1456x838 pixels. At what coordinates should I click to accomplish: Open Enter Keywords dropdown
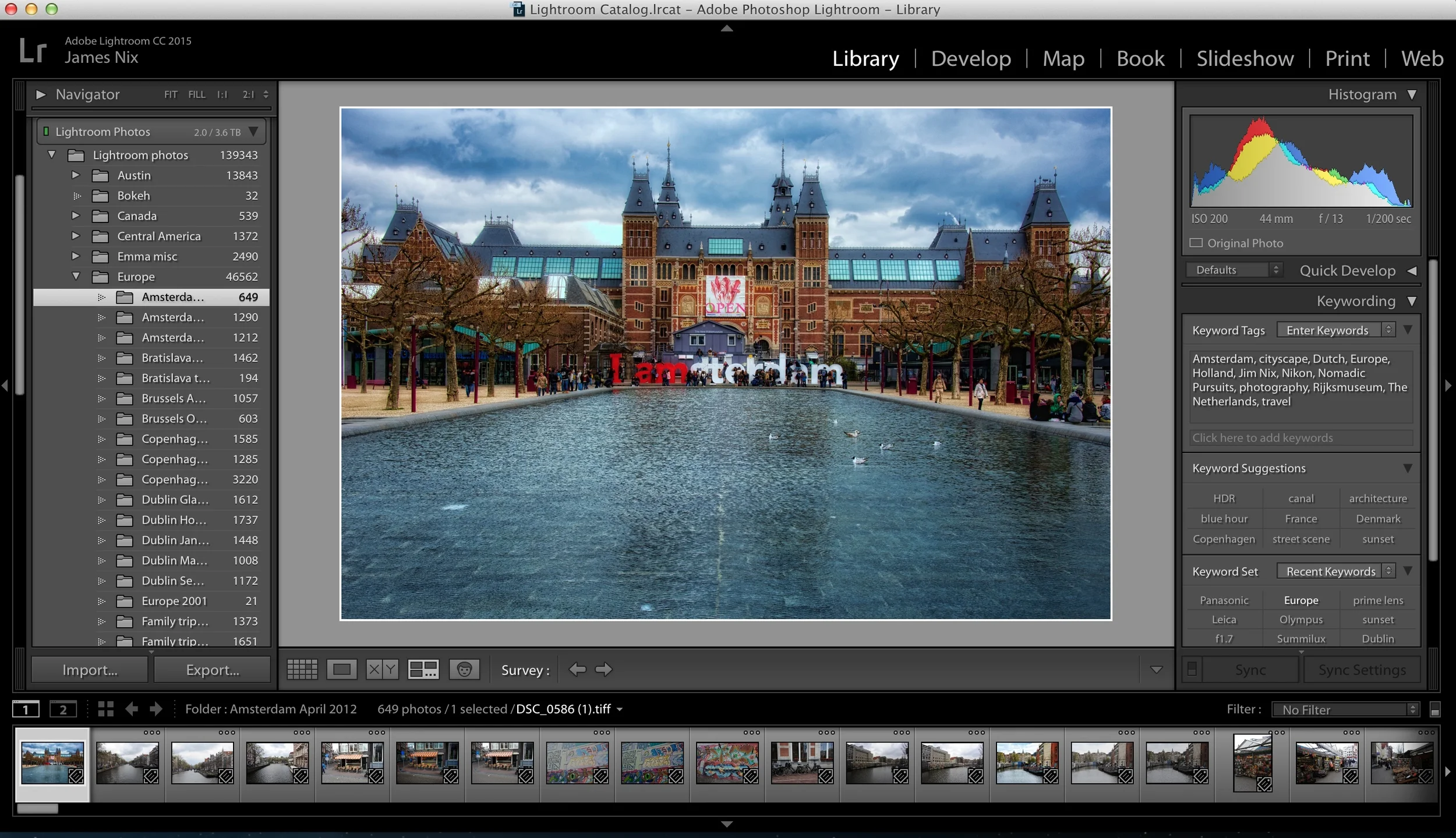(1336, 330)
